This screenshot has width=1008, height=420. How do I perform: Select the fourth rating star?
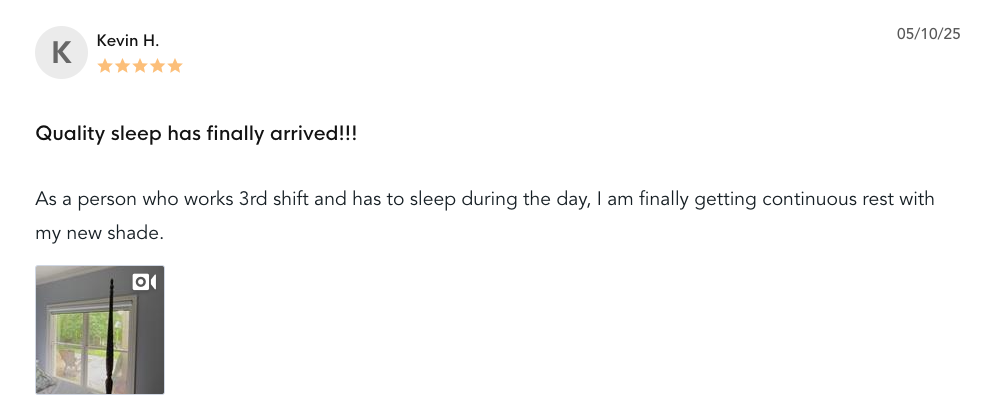(157, 66)
